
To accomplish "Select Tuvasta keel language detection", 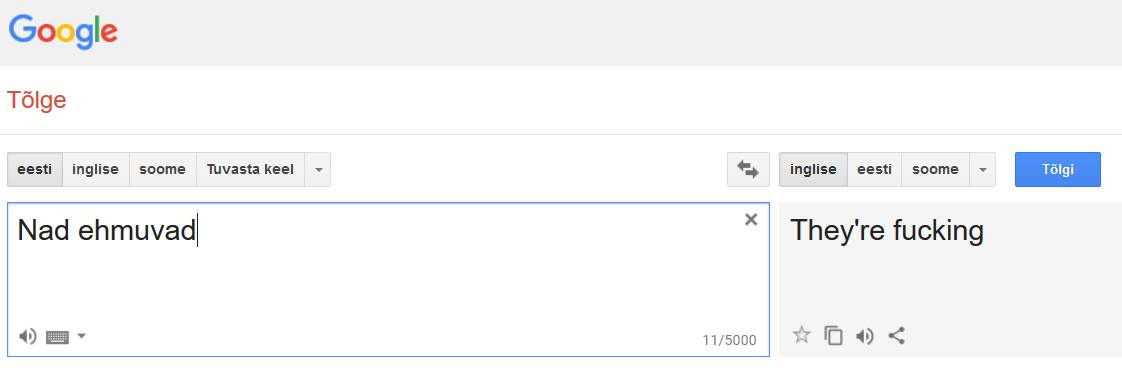I will click(250, 170).
